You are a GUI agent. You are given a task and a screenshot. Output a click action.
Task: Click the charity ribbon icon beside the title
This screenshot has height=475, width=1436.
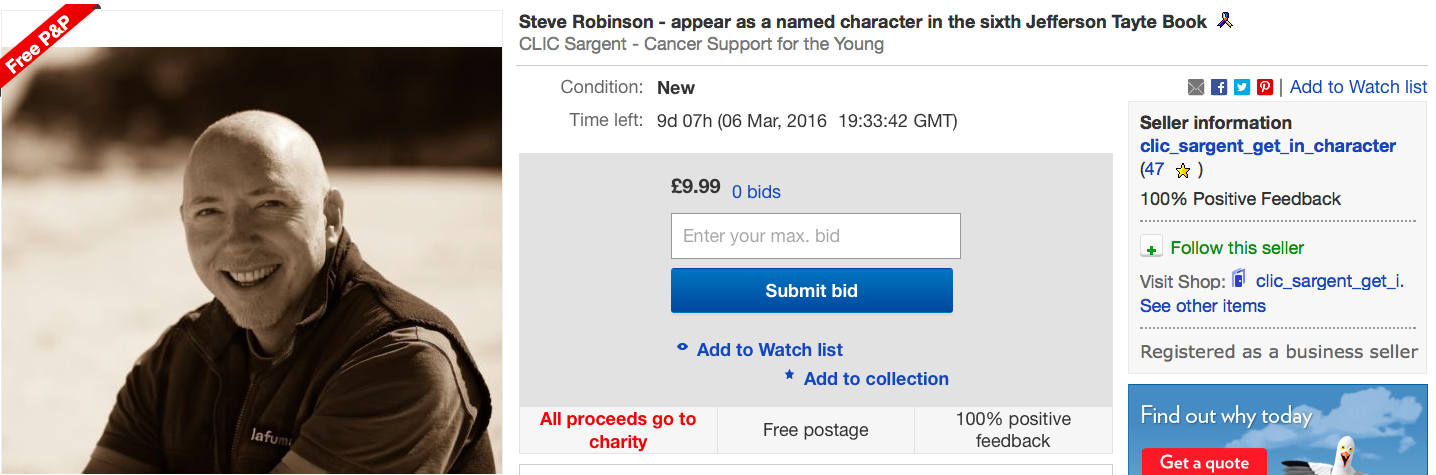point(1224,21)
